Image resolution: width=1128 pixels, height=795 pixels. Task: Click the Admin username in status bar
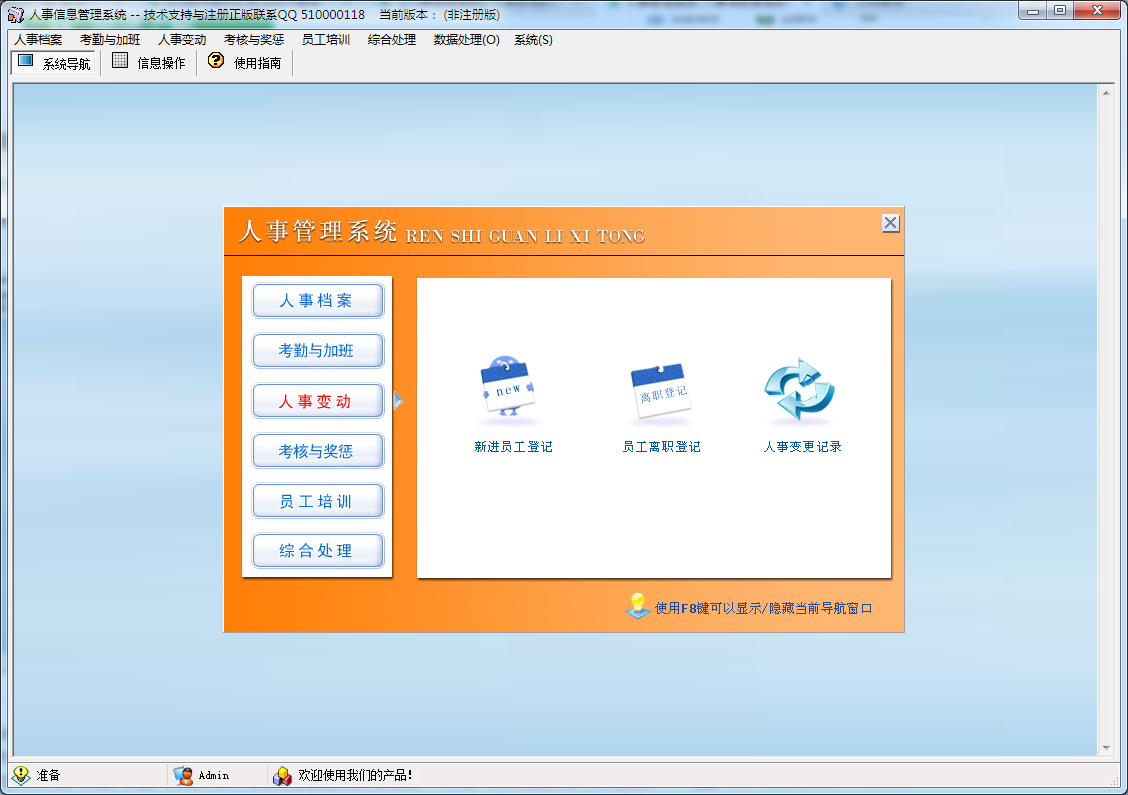[x=214, y=775]
